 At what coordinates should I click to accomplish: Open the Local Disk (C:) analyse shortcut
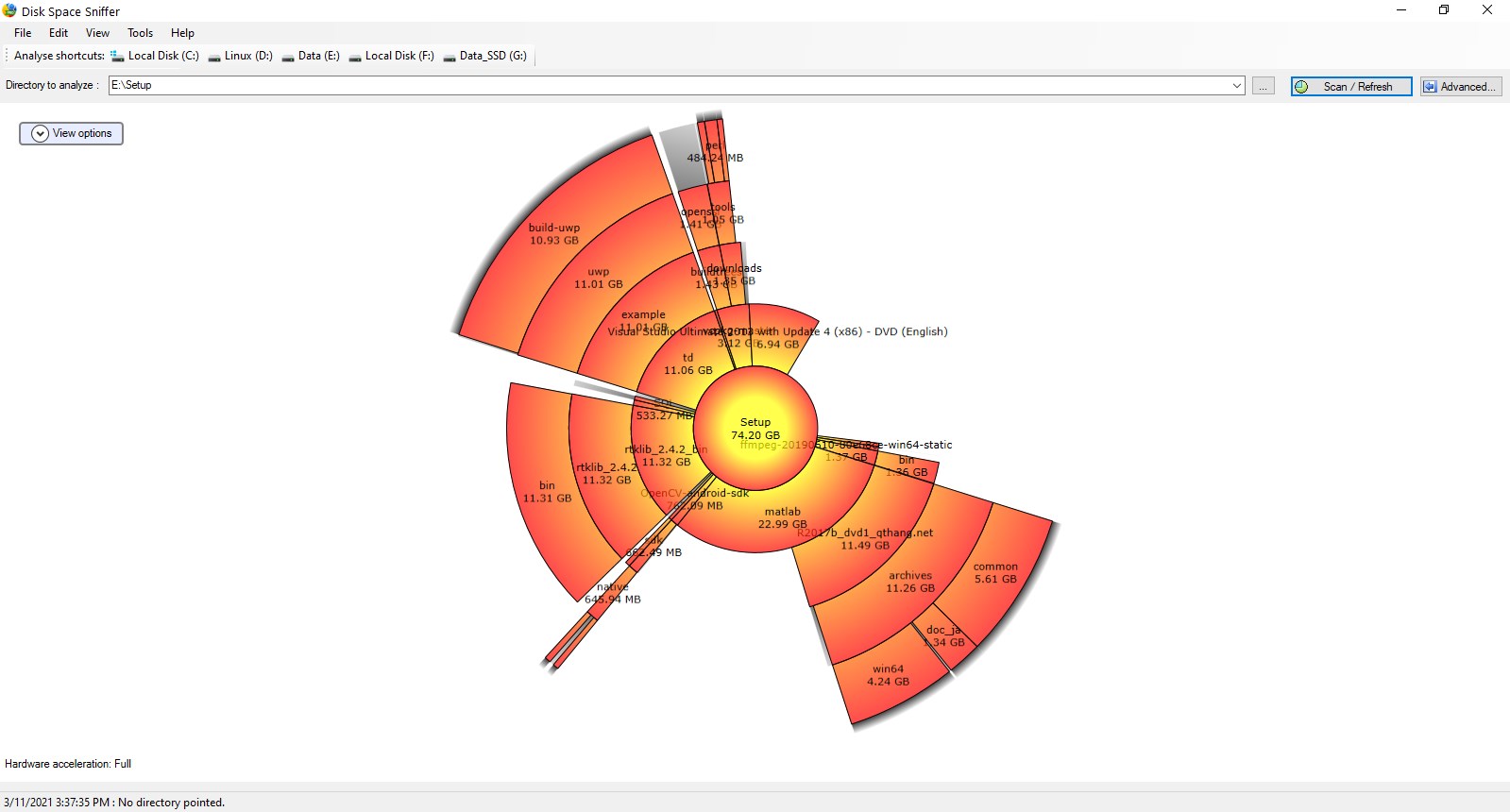pos(154,56)
